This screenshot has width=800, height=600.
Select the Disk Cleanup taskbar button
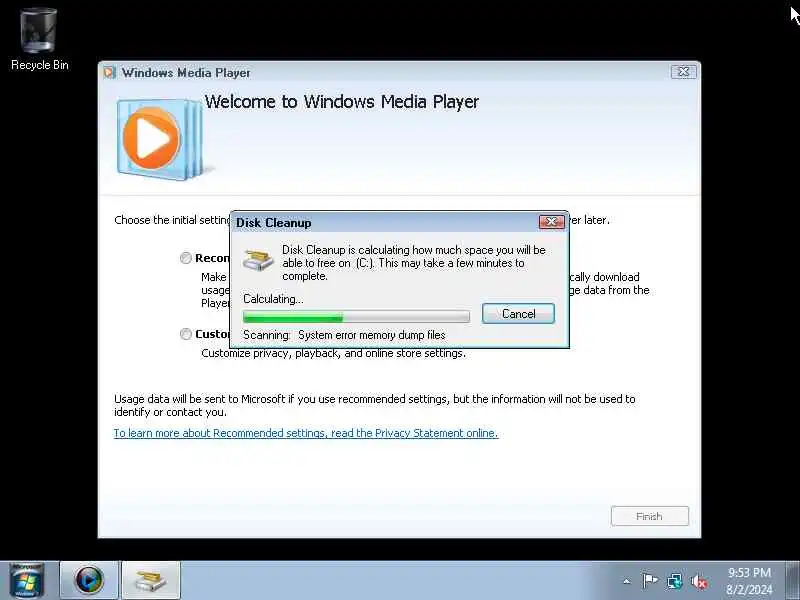151,581
